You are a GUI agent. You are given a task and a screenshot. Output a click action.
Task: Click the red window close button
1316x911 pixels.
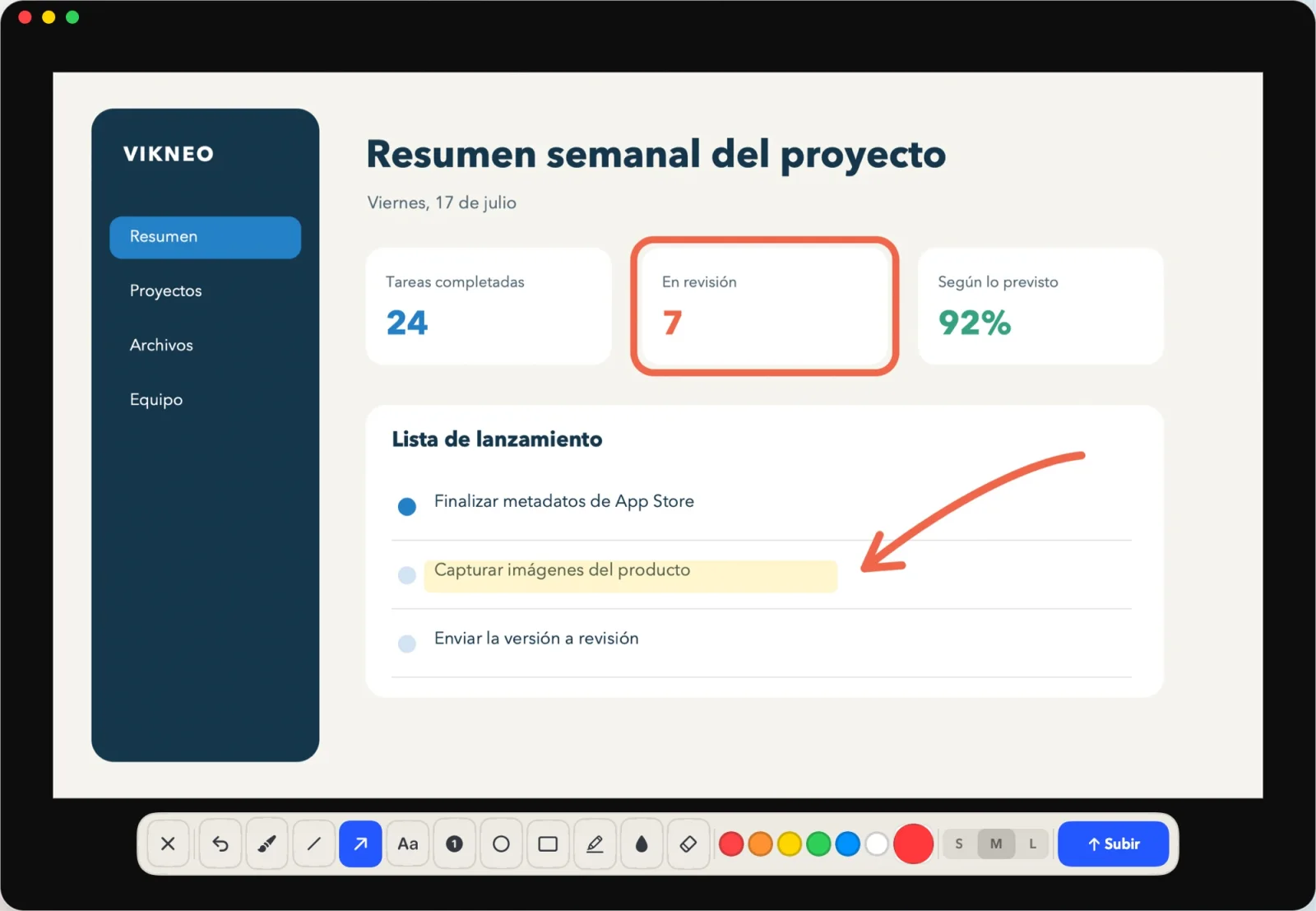[x=25, y=17]
